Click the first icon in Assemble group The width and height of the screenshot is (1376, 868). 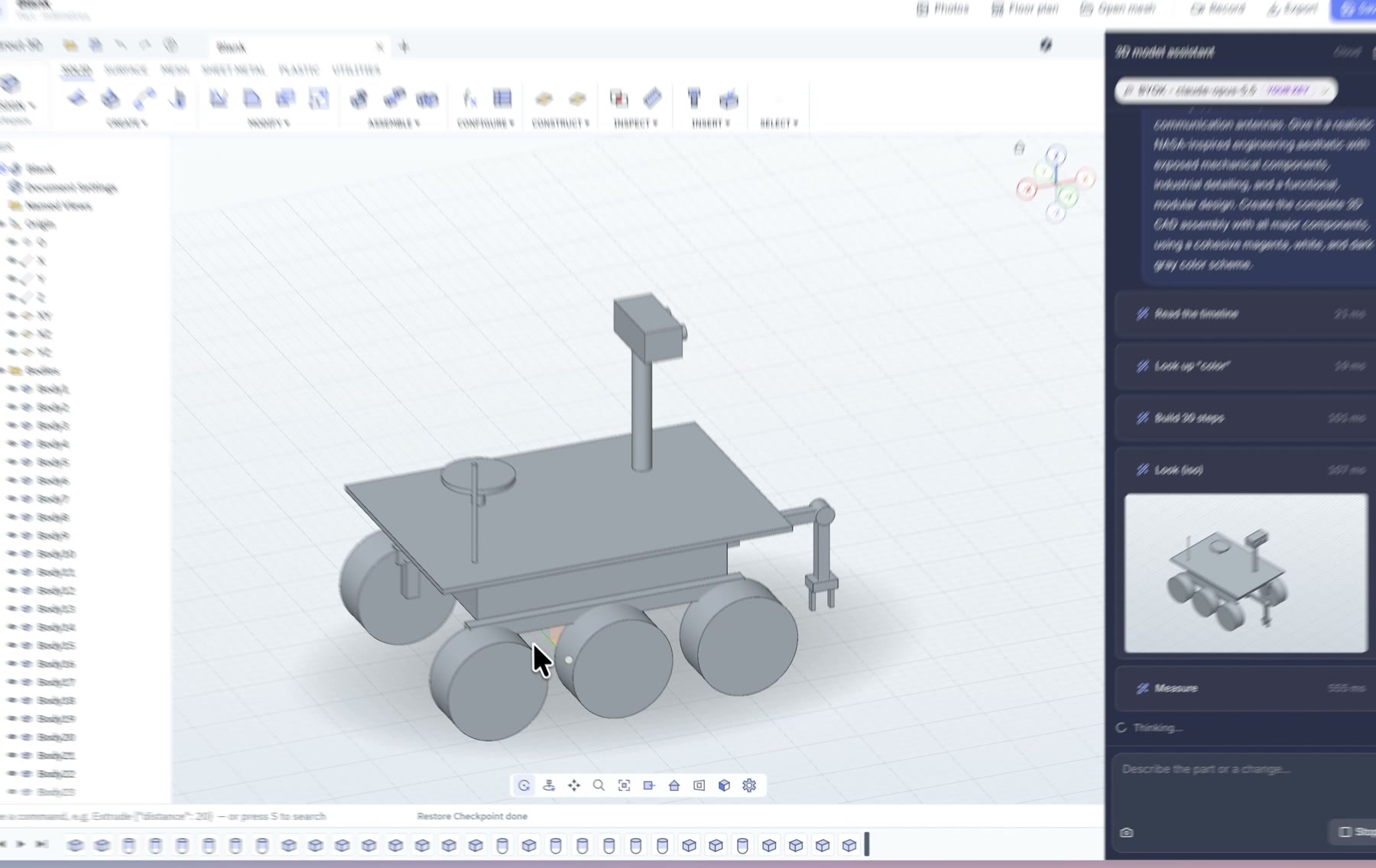[359, 99]
